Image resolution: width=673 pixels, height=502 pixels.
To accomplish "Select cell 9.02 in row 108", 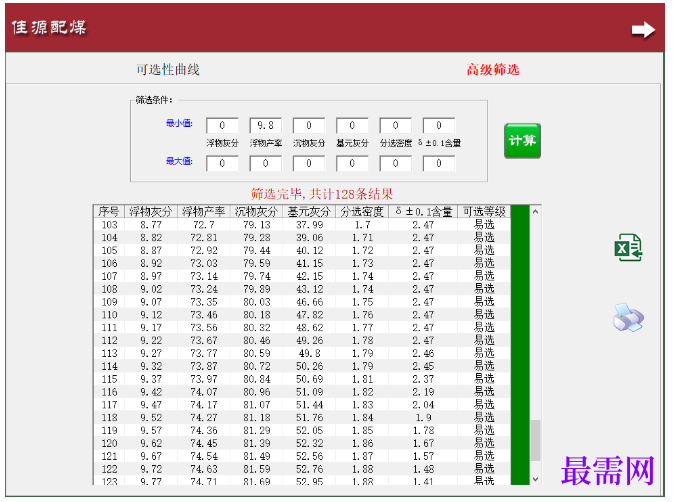I will pos(151,289).
